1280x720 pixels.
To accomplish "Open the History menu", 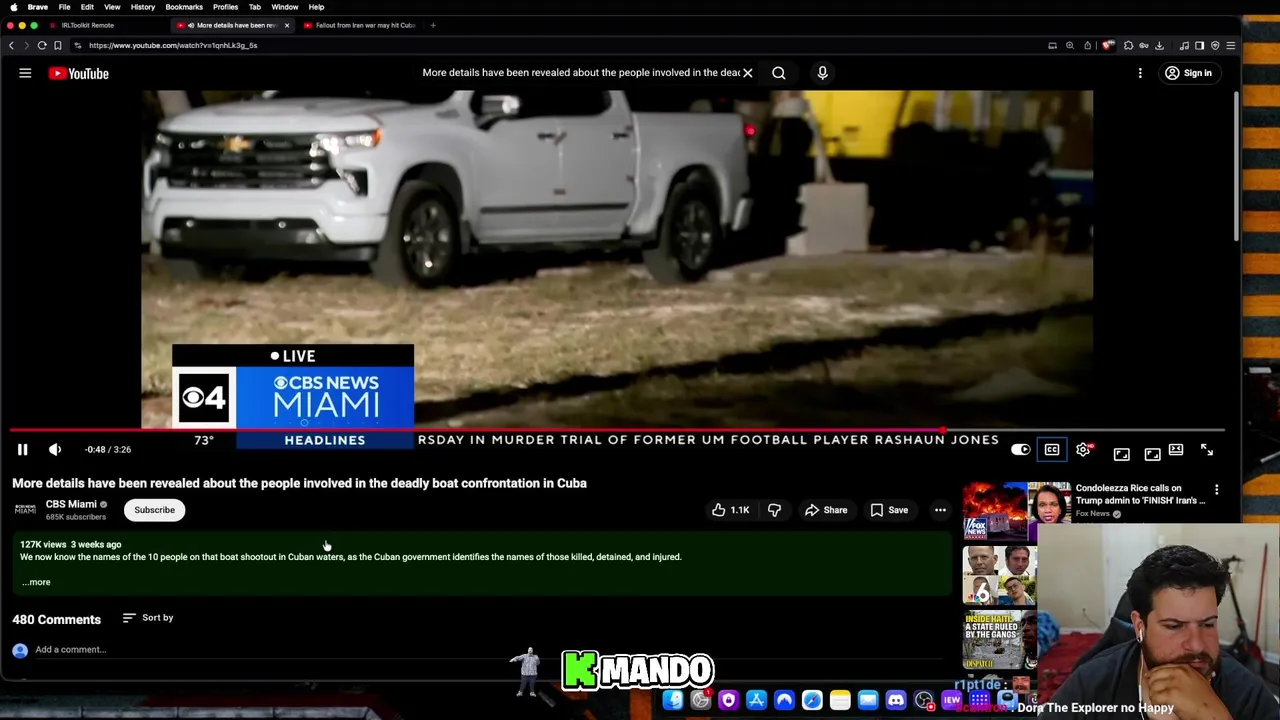I will click(x=142, y=7).
